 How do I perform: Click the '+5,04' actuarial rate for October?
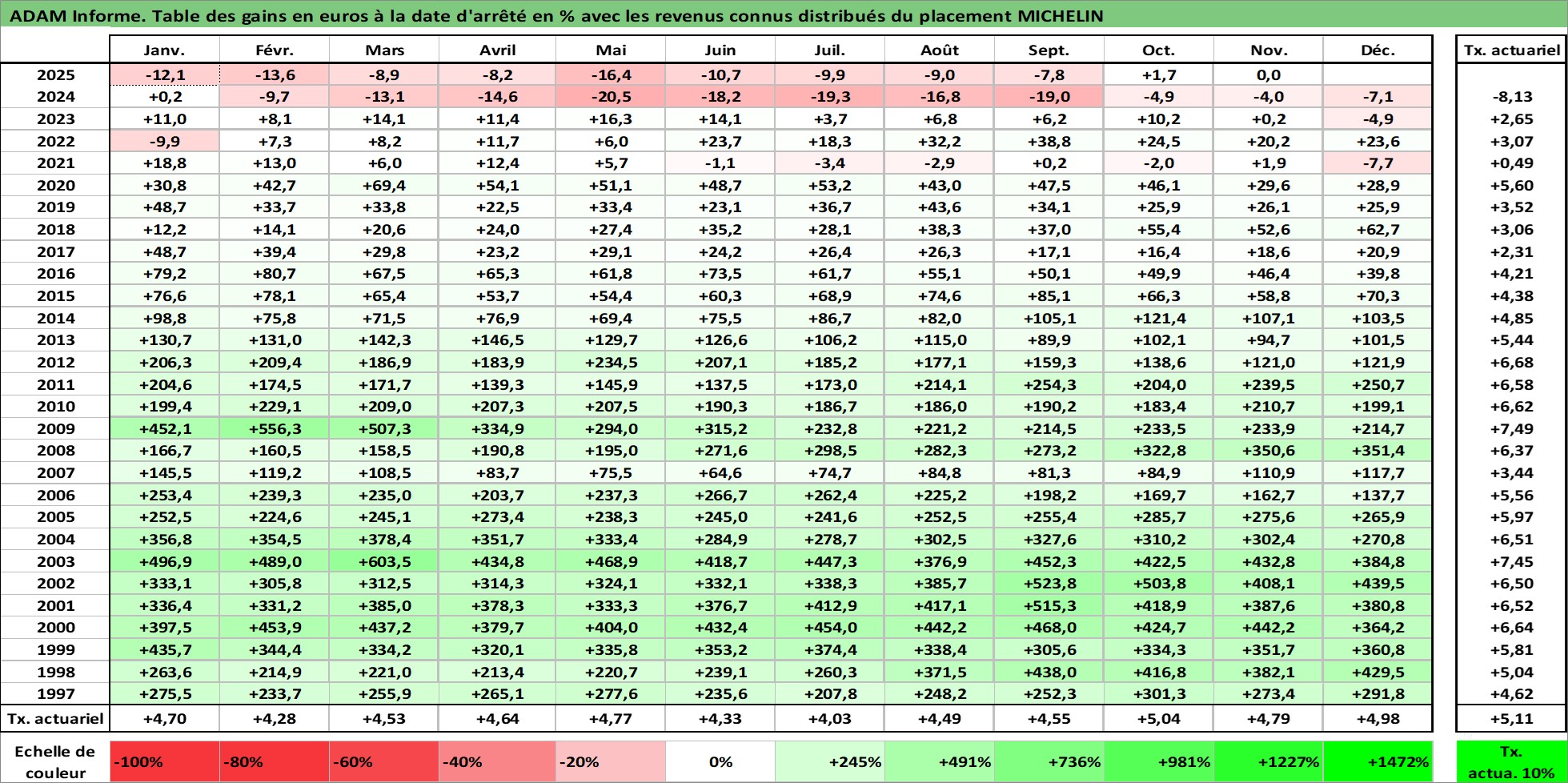1159,718
